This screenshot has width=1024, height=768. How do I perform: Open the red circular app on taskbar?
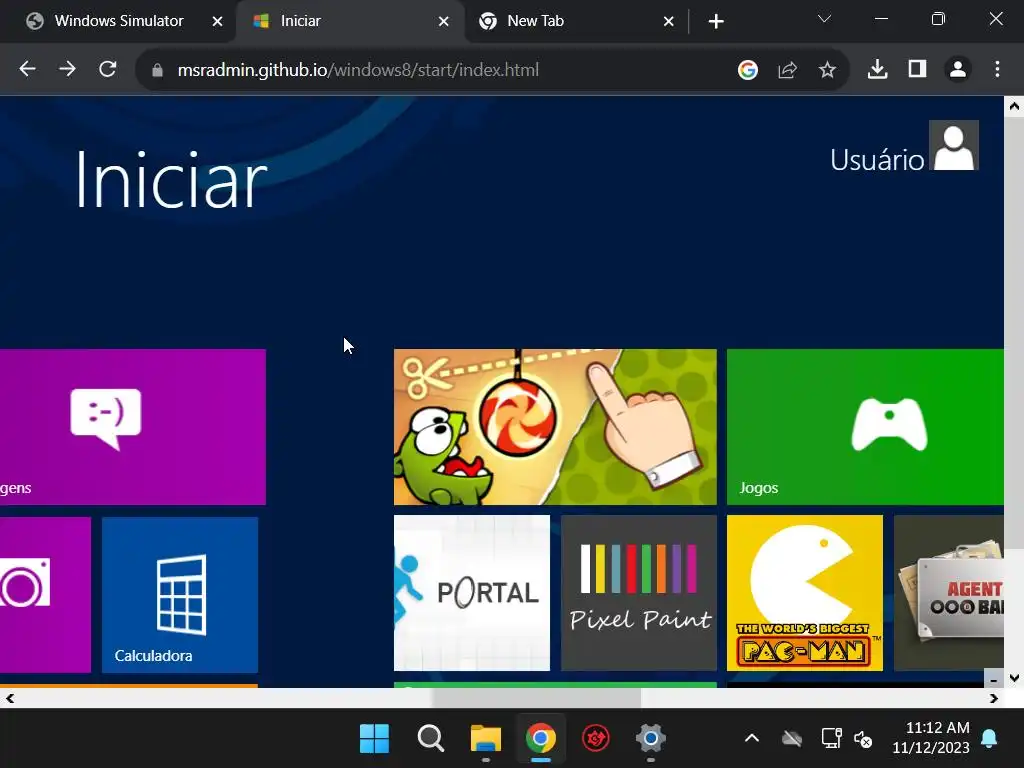point(596,739)
